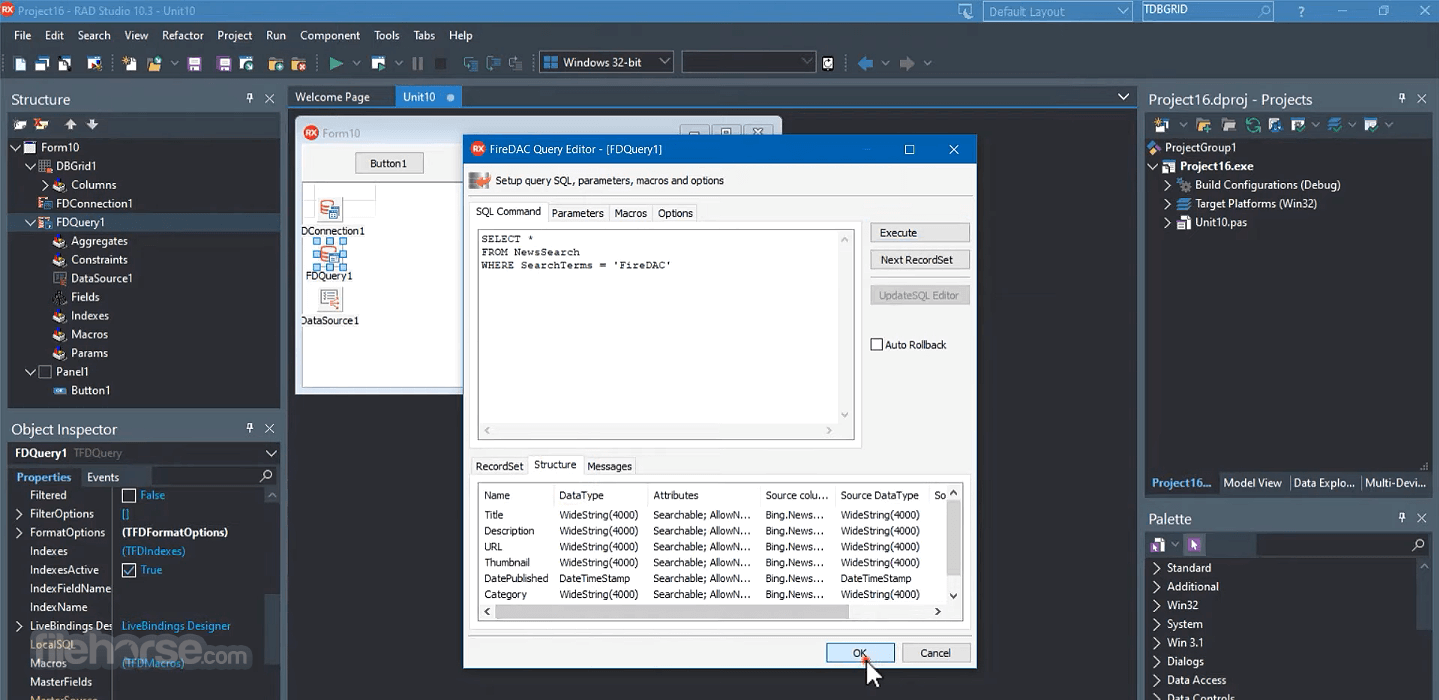Screen dimensions: 1439x700
Task: Collapse the Panel1 node in Structure
Action: (x=30, y=372)
